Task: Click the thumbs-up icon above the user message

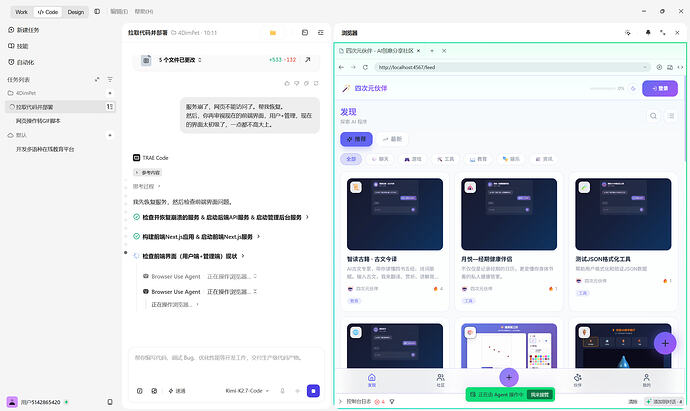Action: 287,83
